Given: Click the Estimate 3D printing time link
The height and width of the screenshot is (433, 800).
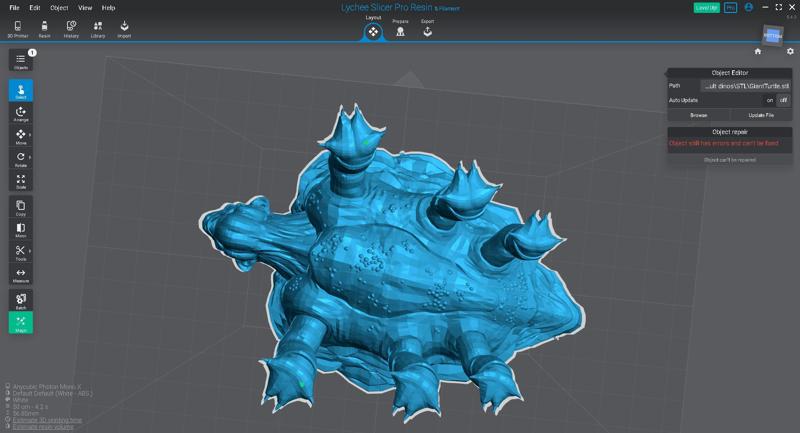Looking at the screenshot, I should [x=47, y=420].
